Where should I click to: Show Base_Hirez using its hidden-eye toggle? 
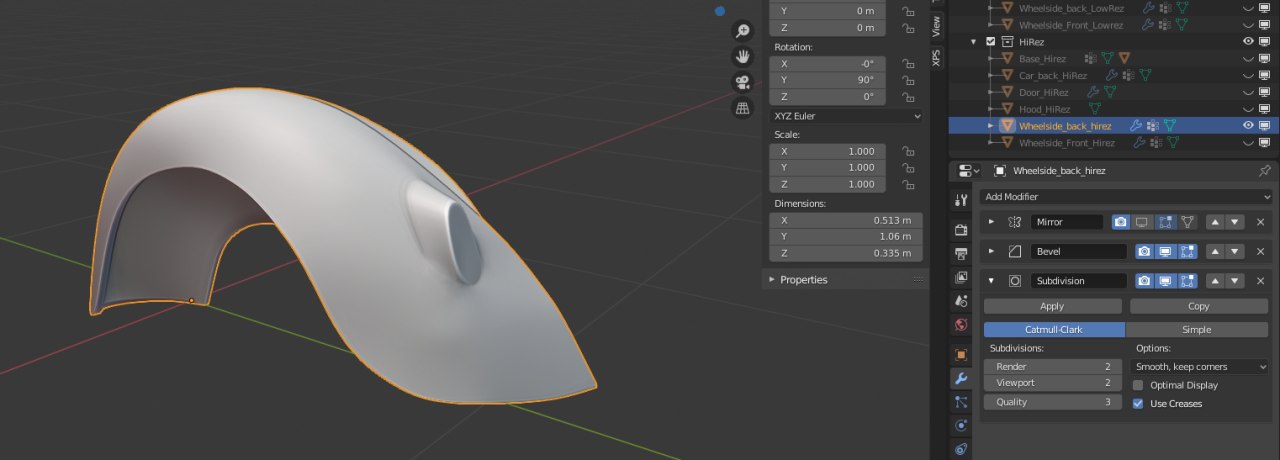1248,58
